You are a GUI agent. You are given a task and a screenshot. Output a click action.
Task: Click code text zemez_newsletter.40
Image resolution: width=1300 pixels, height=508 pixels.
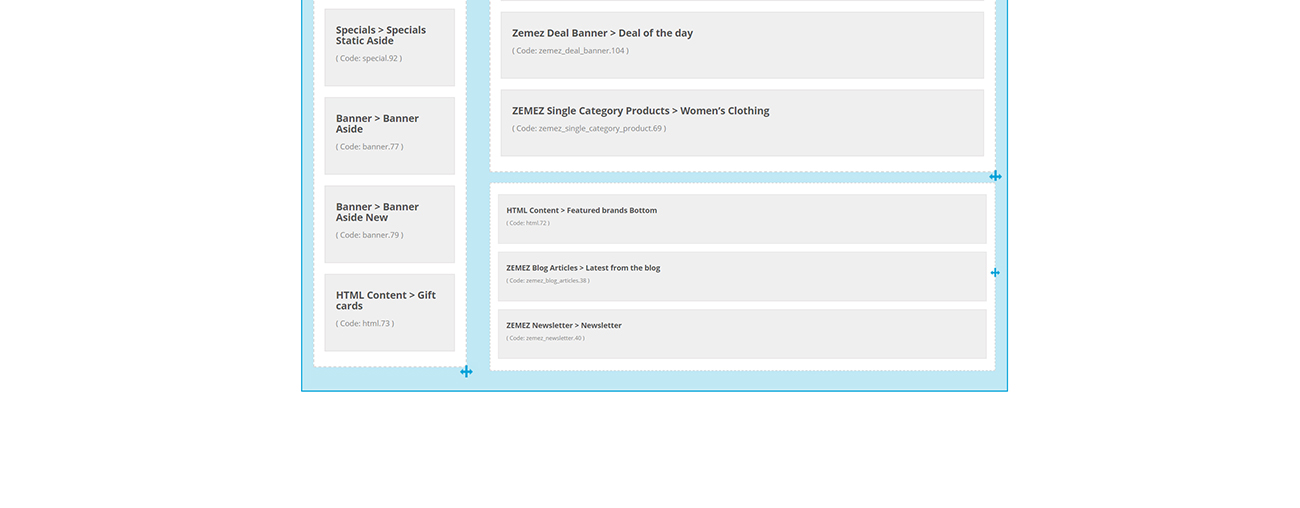click(x=545, y=338)
